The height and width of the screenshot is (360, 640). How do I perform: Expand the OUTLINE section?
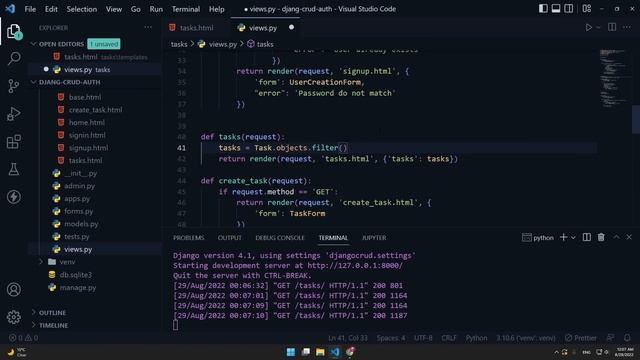52,313
